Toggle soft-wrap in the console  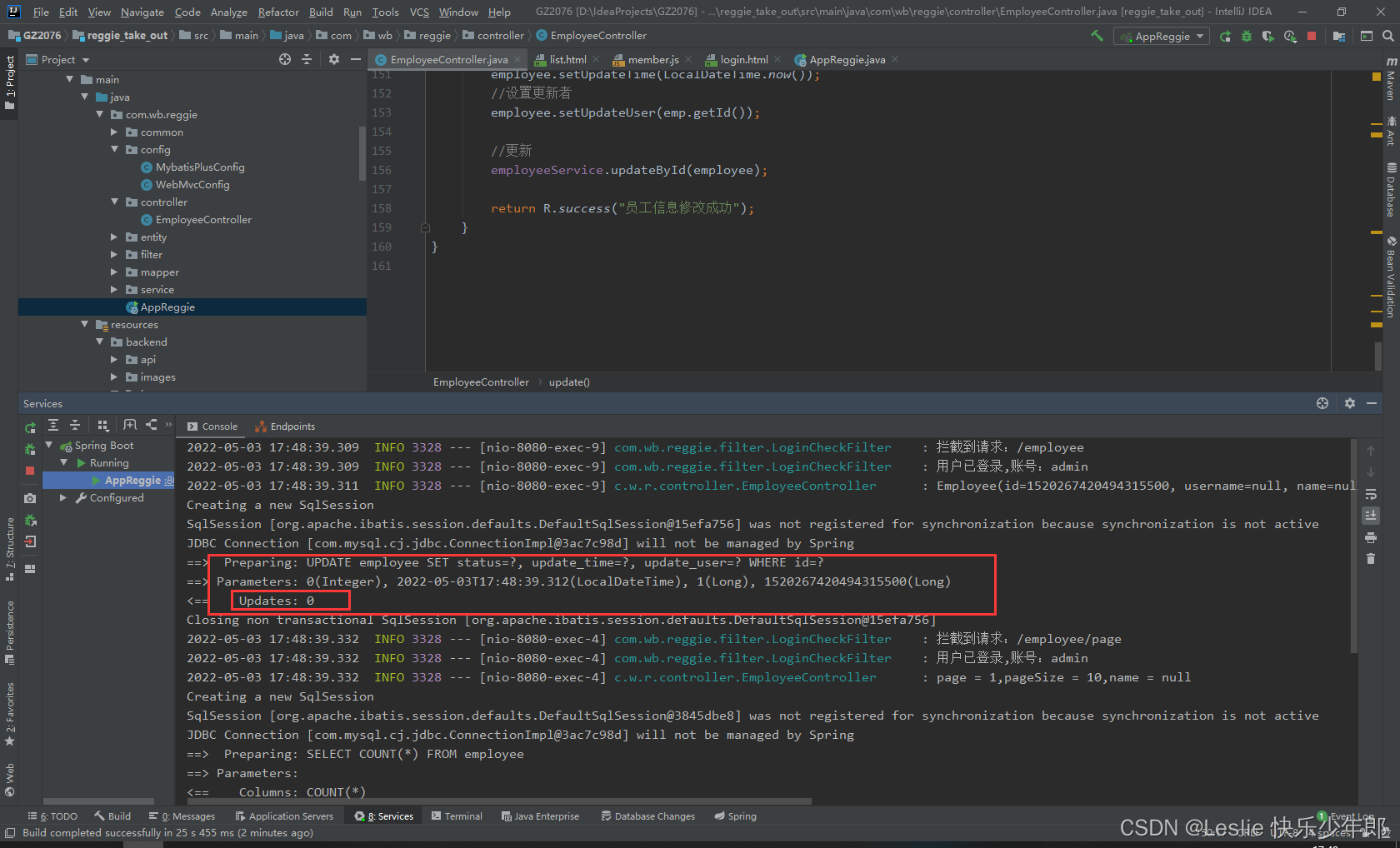coord(1371,494)
